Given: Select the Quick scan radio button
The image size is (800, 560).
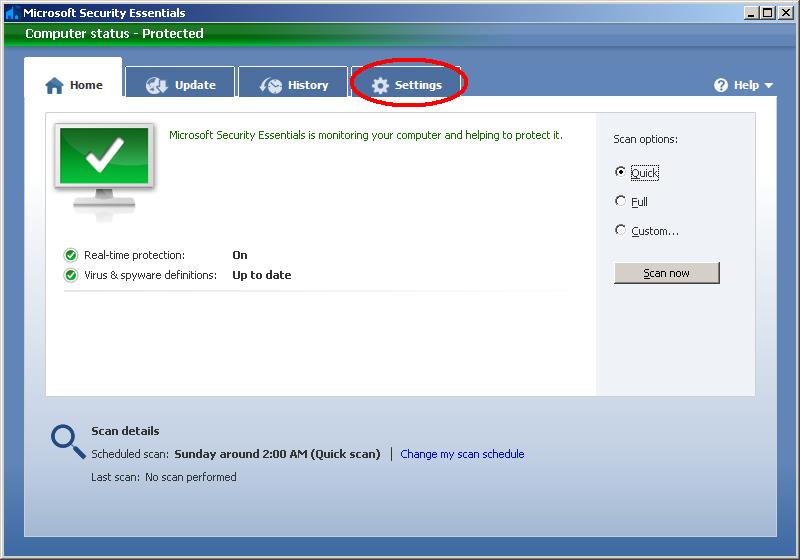Looking at the screenshot, I should 621,172.
